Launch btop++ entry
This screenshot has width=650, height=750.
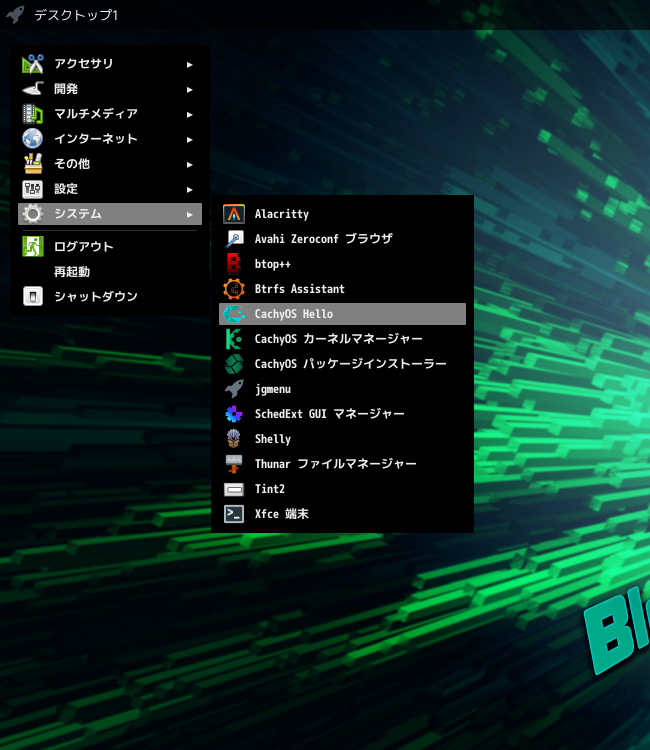(342, 264)
